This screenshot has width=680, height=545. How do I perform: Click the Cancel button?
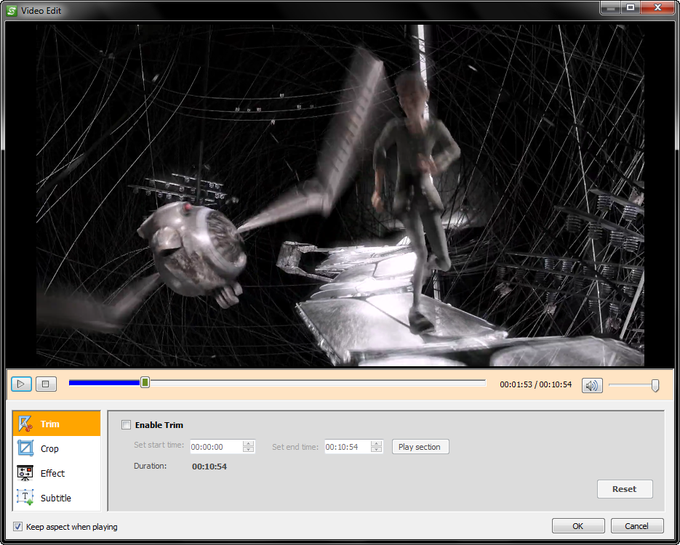[x=637, y=526]
